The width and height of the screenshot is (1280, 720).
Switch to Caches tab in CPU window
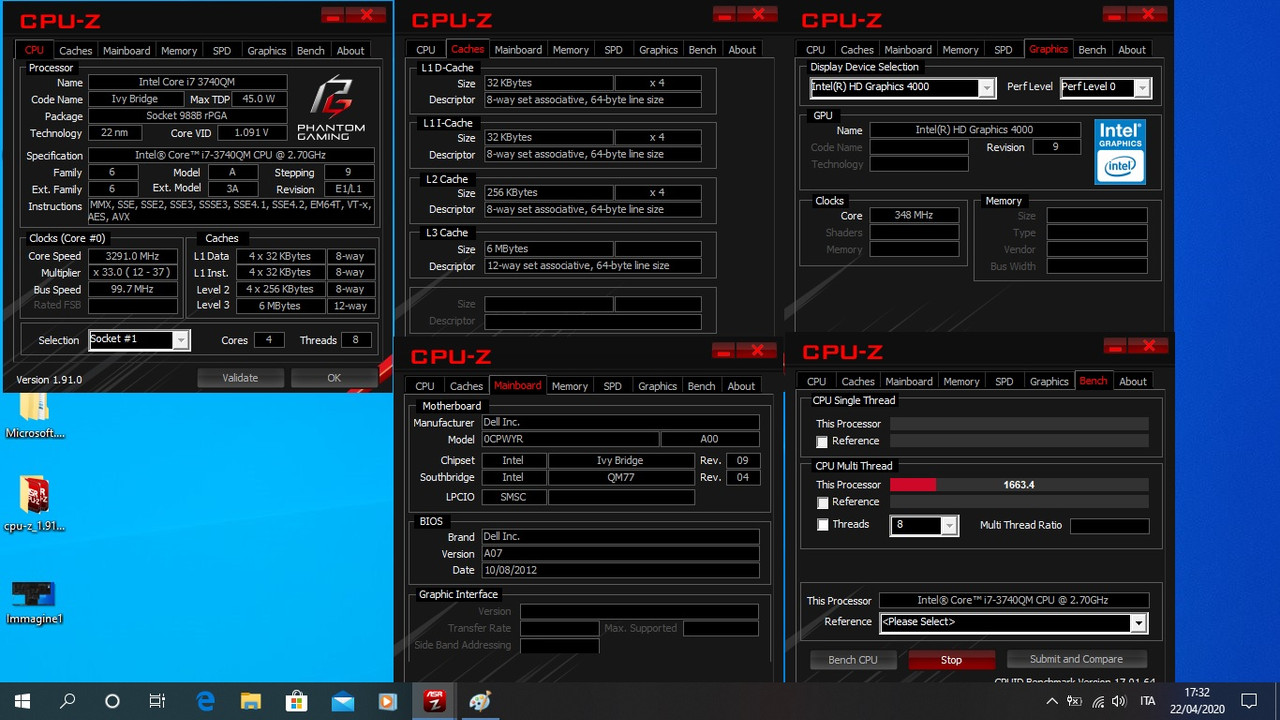click(x=75, y=51)
